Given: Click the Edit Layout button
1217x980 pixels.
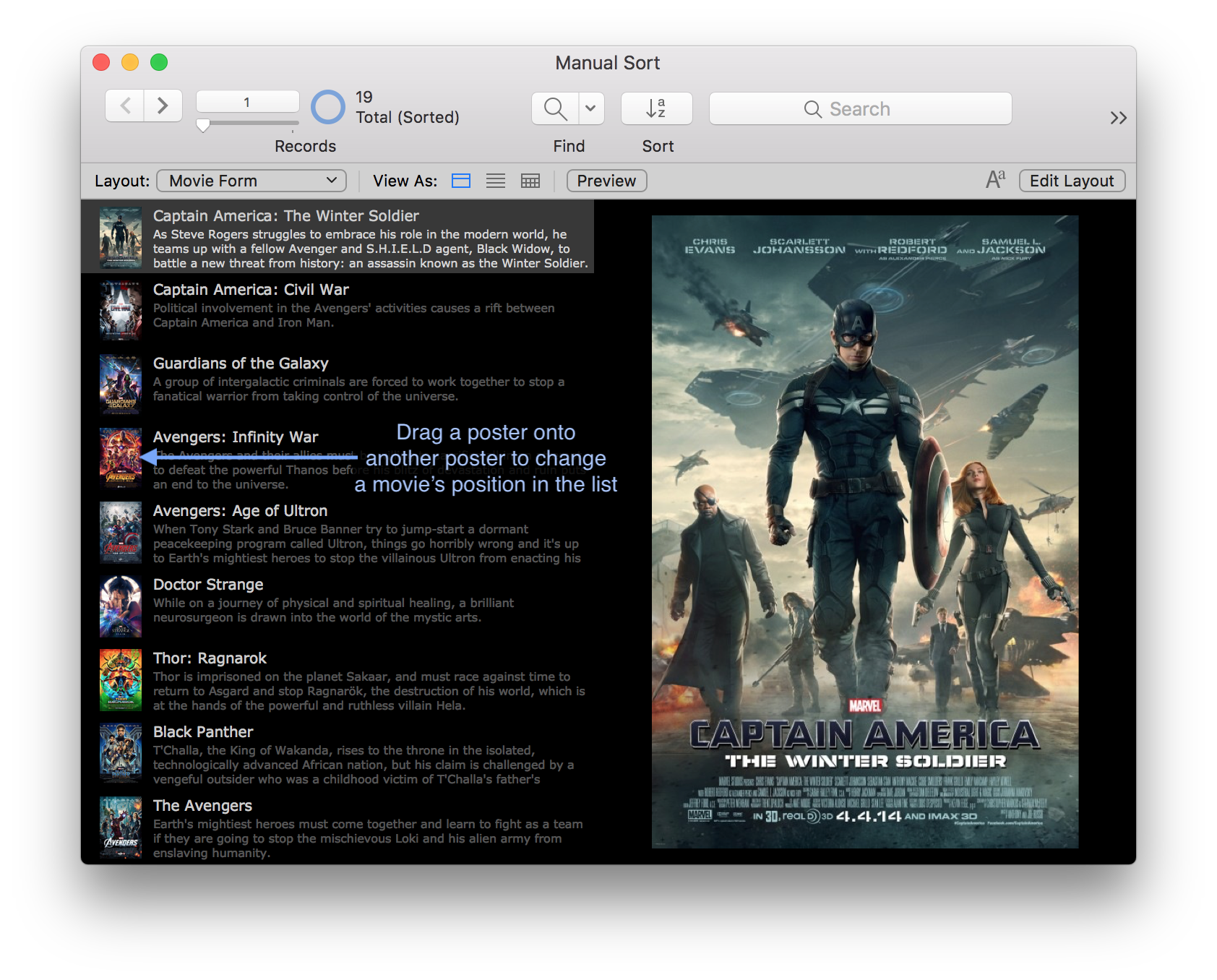Looking at the screenshot, I should pyautogui.click(x=1072, y=181).
